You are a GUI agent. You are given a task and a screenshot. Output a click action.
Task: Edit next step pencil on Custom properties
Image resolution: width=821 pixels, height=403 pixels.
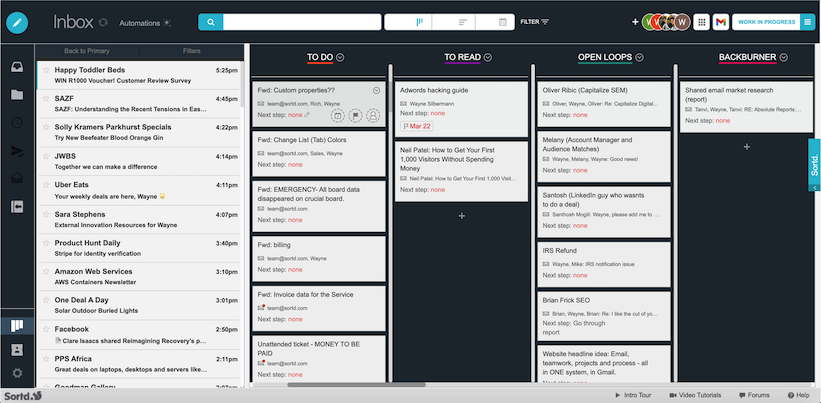pyautogui.click(x=307, y=115)
